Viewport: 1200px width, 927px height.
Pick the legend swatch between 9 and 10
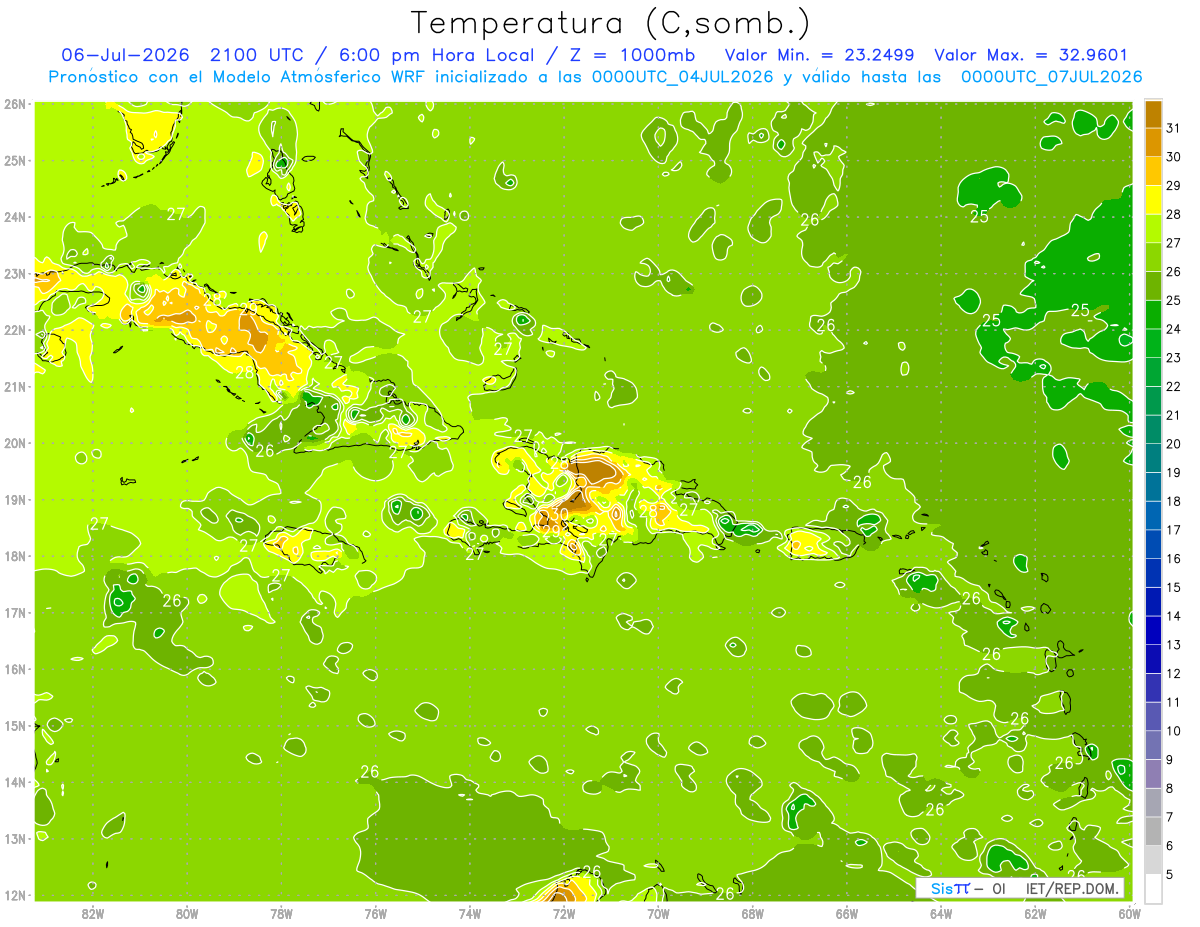pos(1153,745)
